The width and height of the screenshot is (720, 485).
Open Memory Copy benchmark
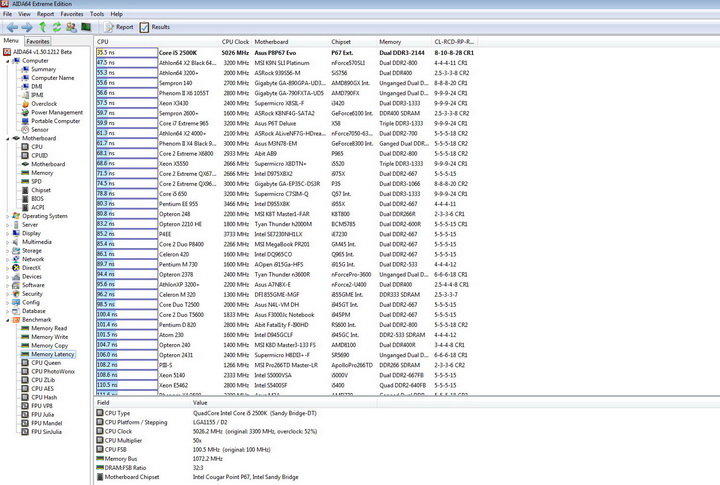pos(49,345)
